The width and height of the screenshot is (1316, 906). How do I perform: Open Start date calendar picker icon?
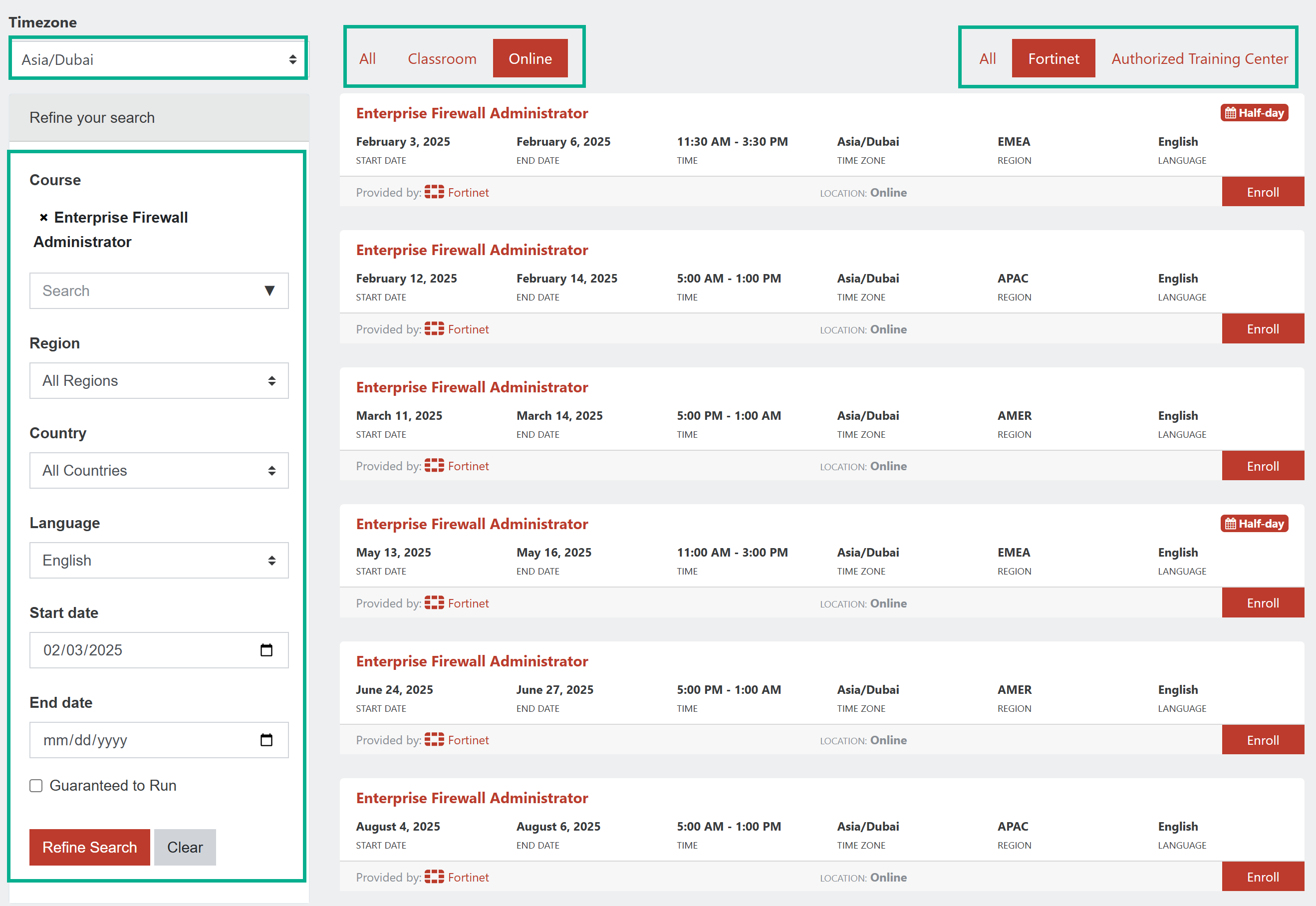click(266, 650)
